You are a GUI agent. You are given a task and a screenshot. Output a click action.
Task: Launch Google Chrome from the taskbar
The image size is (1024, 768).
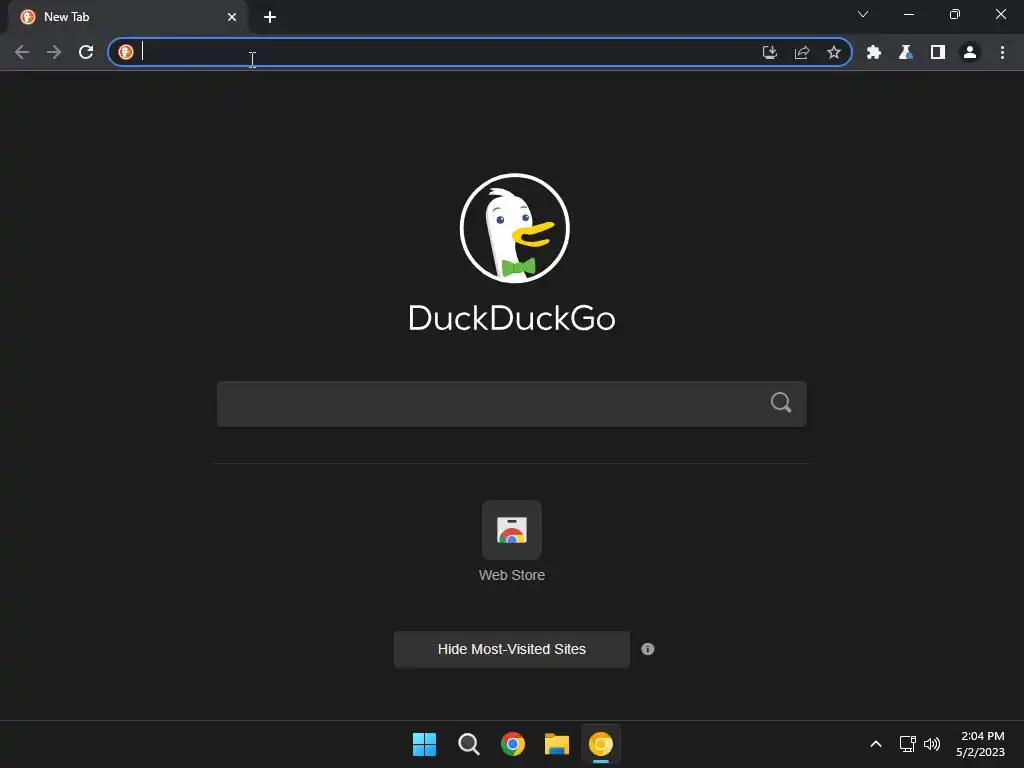click(513, 744)
